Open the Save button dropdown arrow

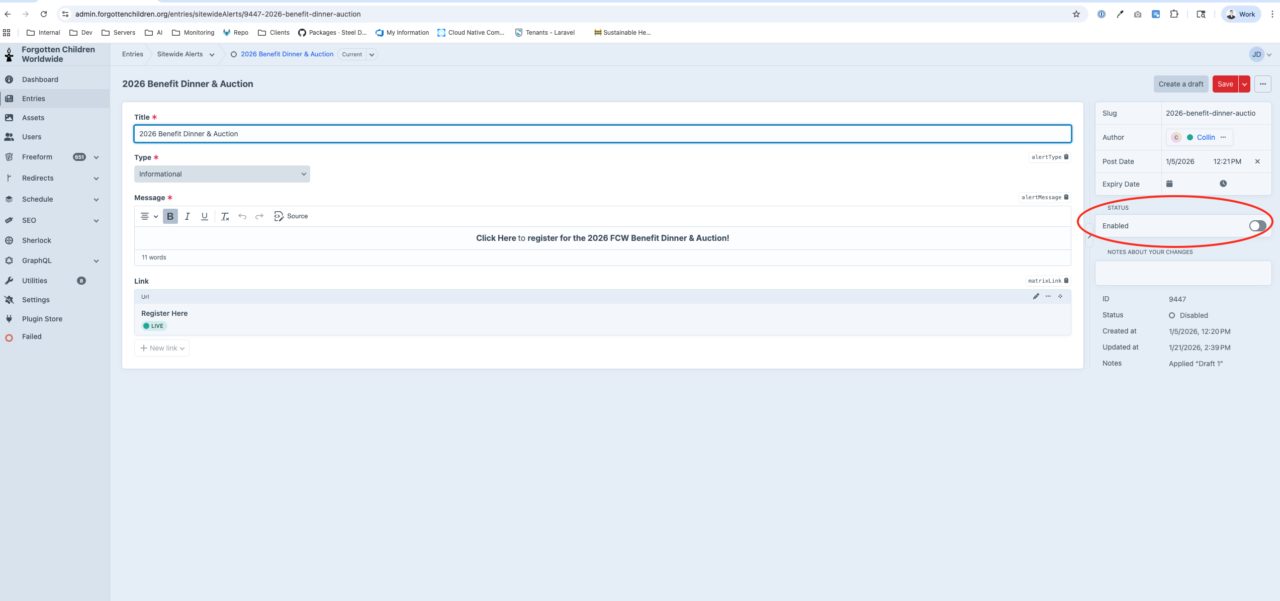pyautogui.click(x=1243, y=84)
